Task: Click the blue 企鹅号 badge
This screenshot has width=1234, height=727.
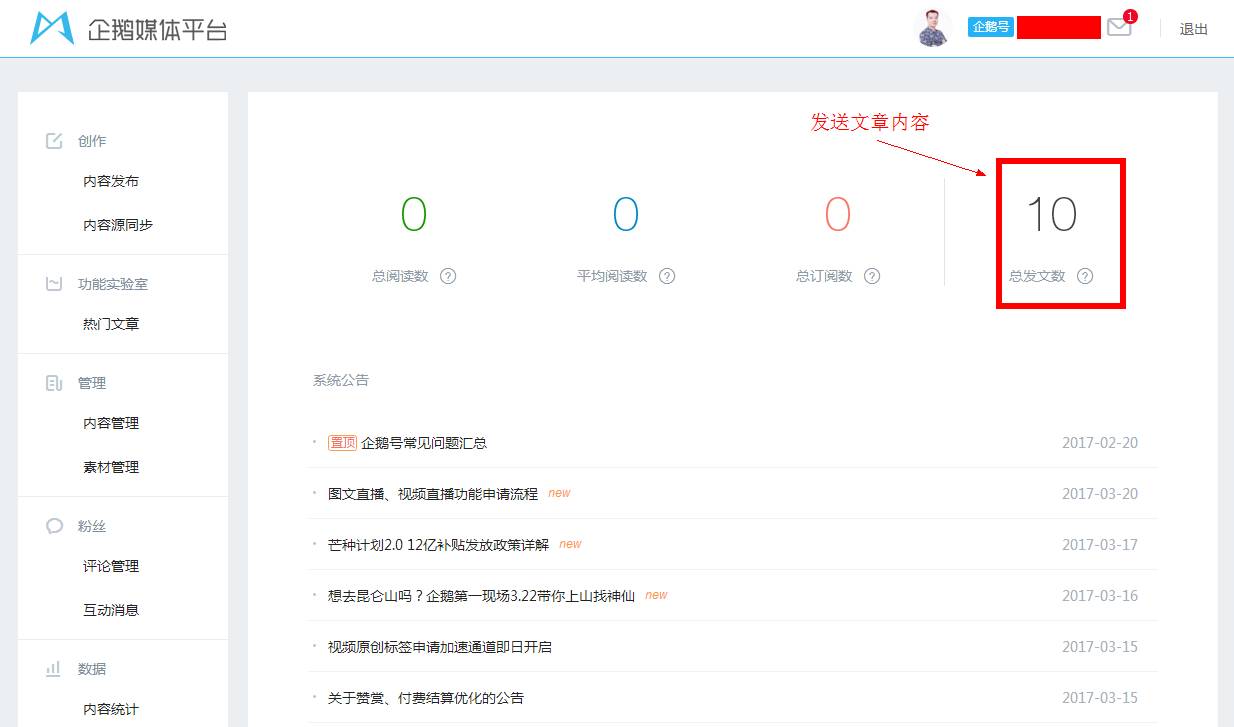Action: pos(990,26)
